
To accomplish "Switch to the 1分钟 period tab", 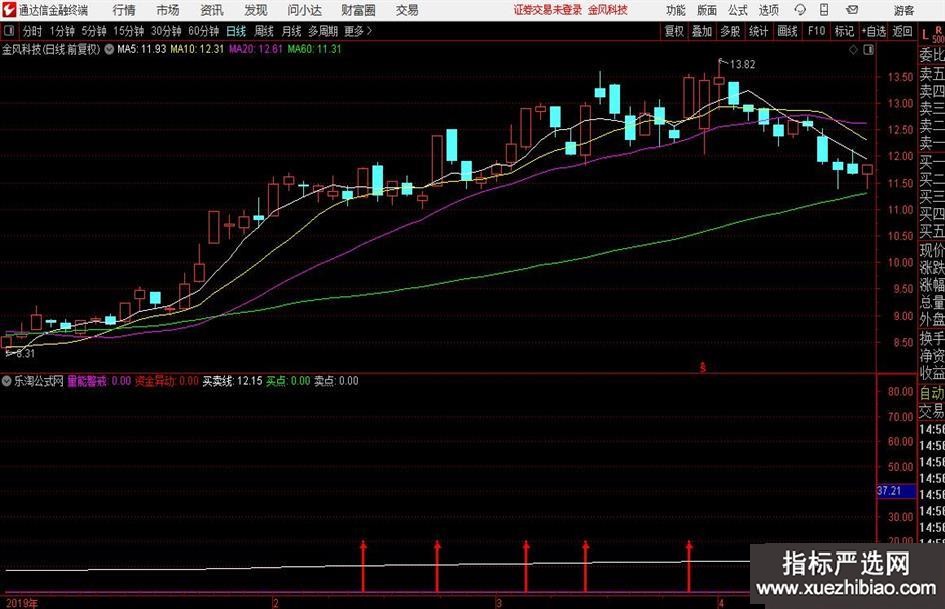I will (62, 31).
